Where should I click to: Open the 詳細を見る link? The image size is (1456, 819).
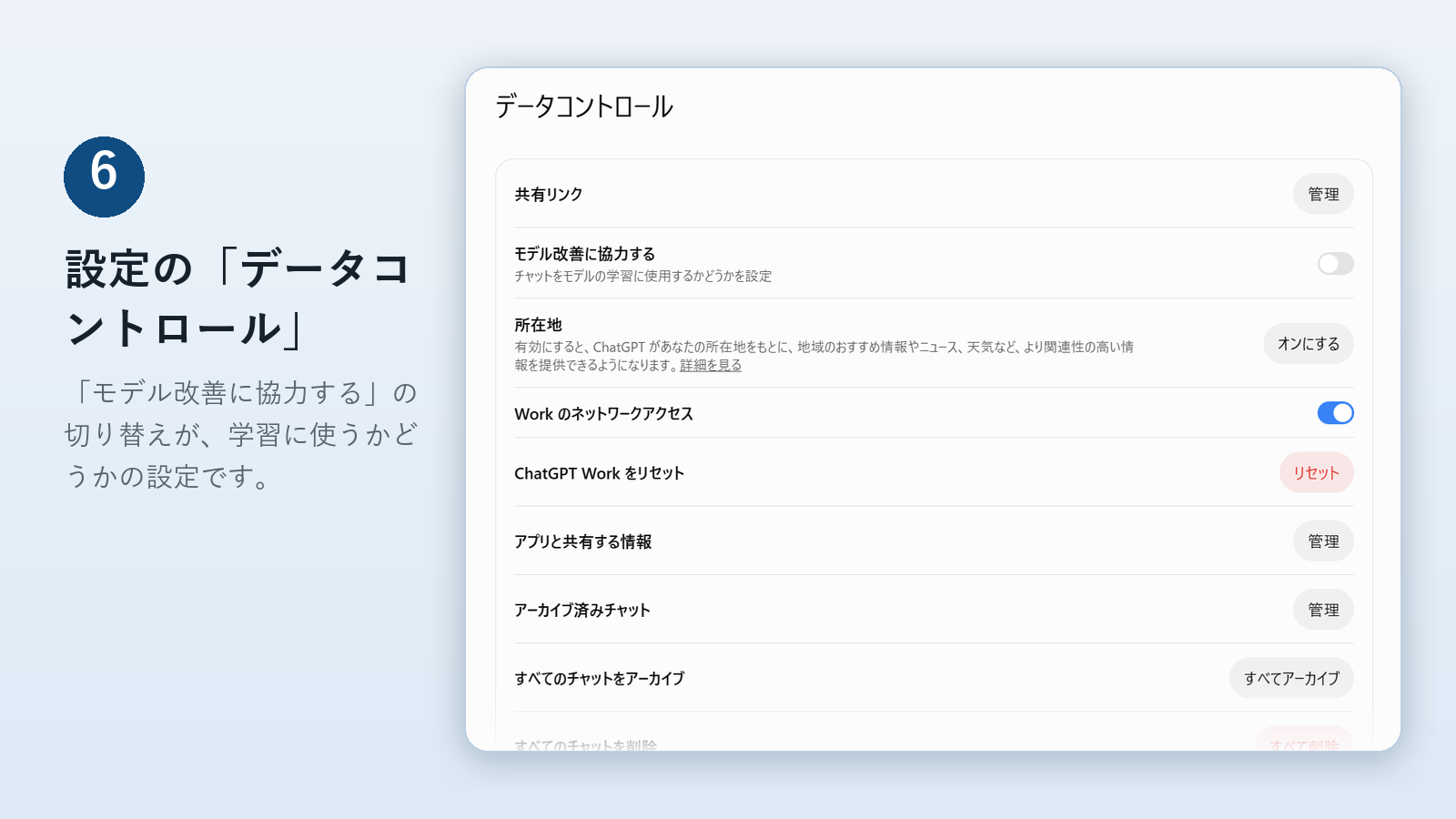click(x=711, y=365)
